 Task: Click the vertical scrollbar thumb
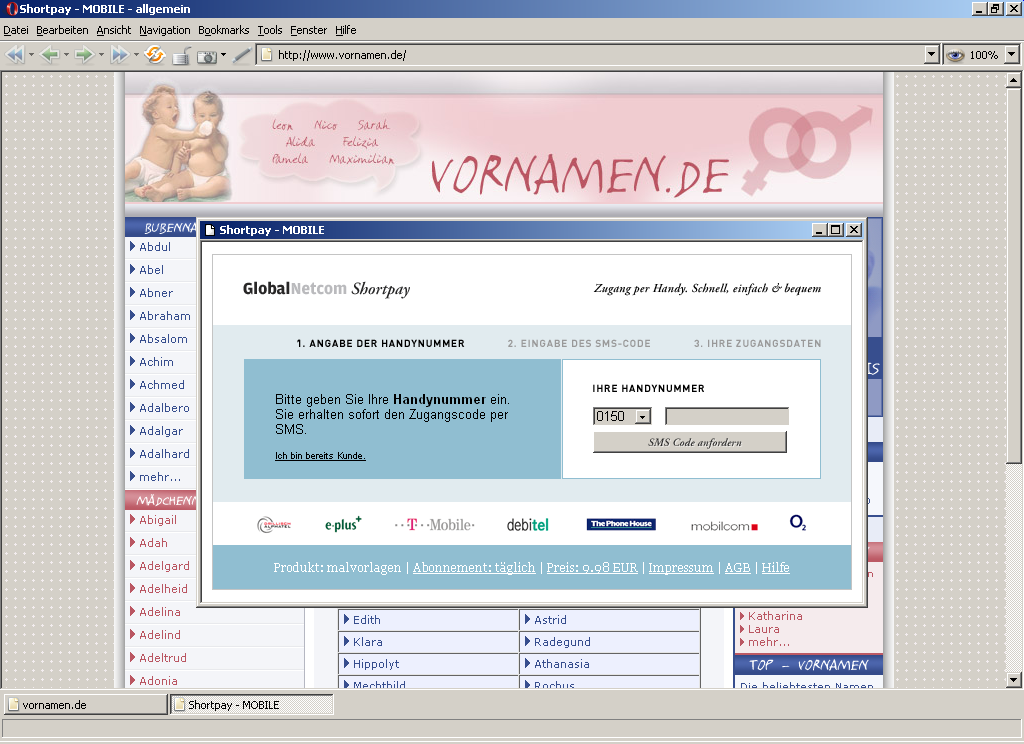pyautogui.click(x=1013, y=276)
